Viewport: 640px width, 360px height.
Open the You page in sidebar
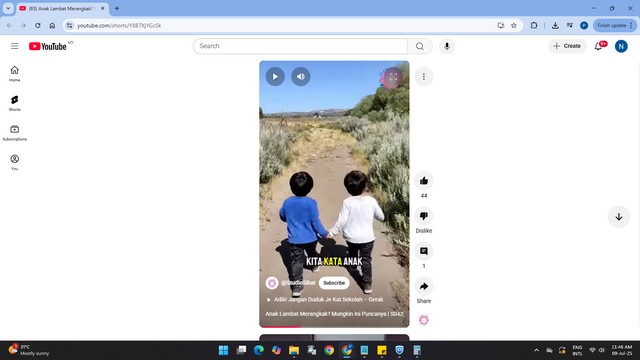(x=15, y=162)
